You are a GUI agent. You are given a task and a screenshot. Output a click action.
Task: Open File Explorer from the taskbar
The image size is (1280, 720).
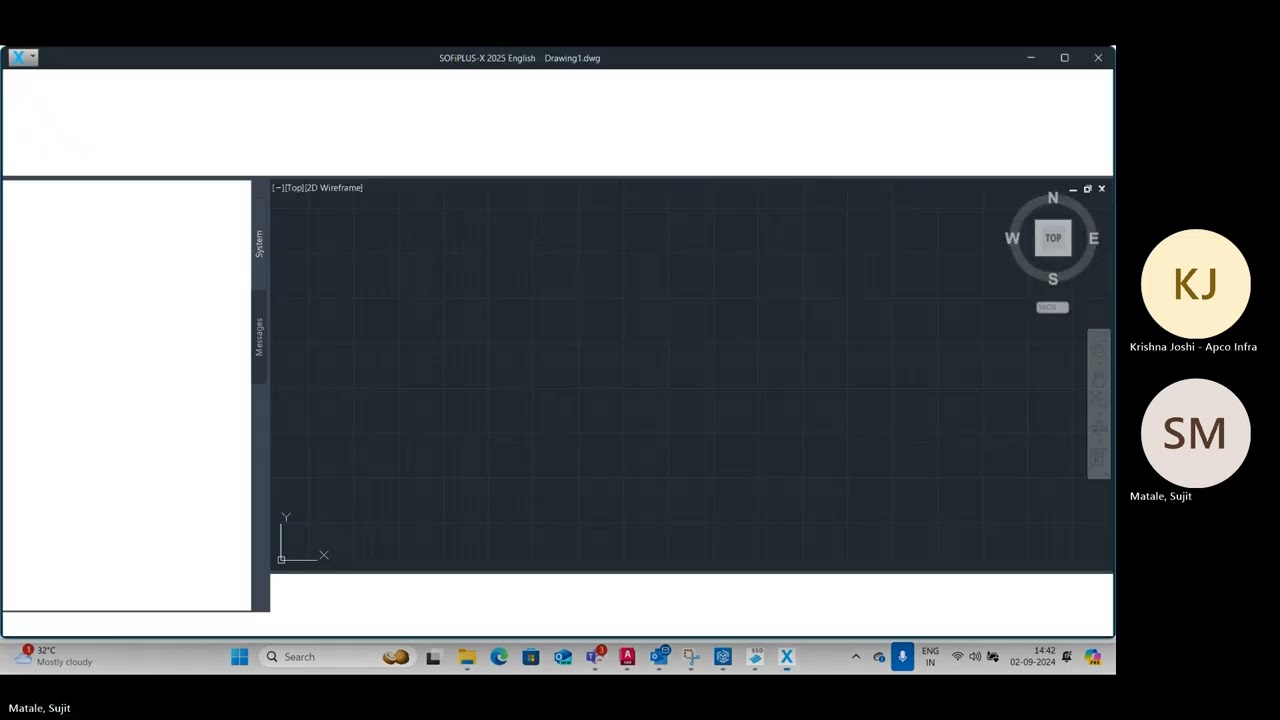[x=467, y=657]
